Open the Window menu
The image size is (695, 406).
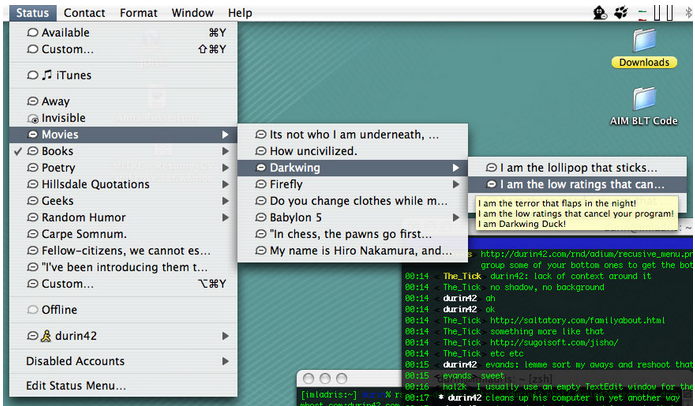[192, 13]
